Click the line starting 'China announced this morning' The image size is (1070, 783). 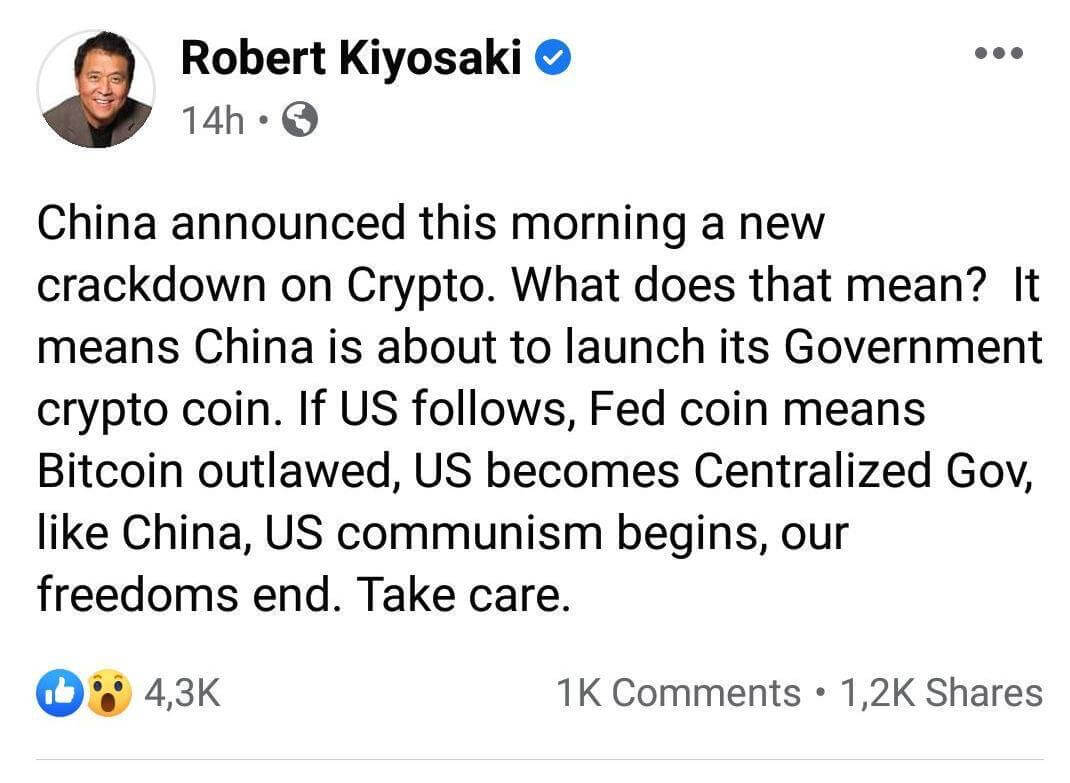(431, 225)
